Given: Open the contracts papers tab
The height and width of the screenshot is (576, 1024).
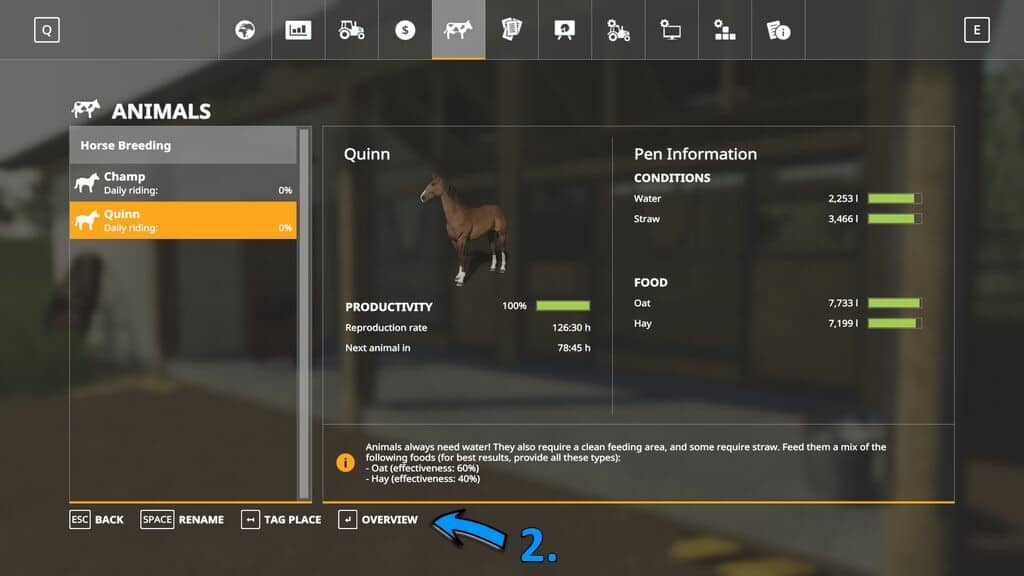Looking at the screenshot, I should point(512,30).
